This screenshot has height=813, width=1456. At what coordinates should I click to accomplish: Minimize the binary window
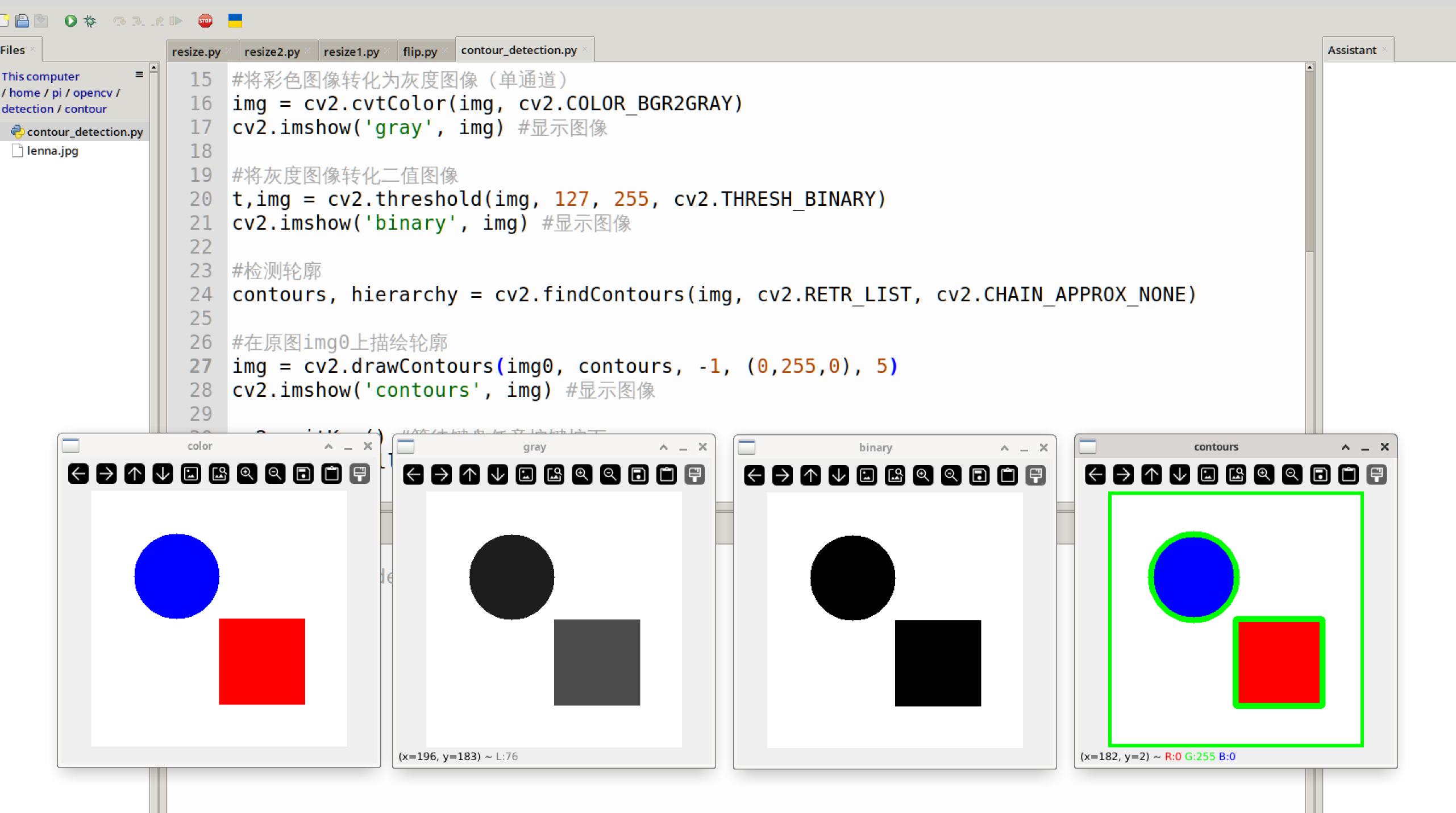(x=1024, y=448)
